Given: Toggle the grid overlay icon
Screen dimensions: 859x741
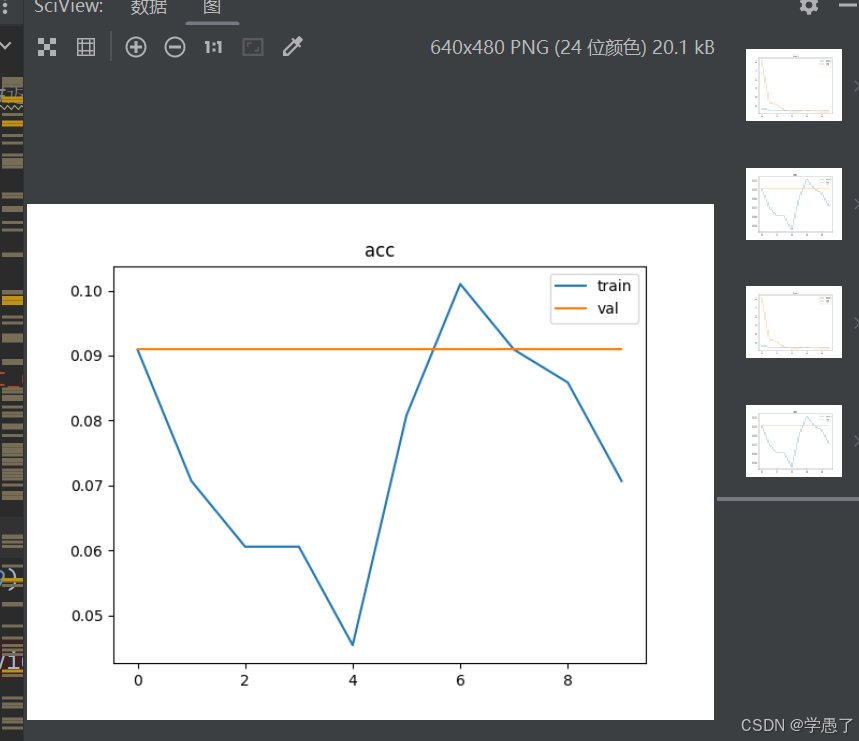Looking at the screenshot, I should click(x=86, y=47).
